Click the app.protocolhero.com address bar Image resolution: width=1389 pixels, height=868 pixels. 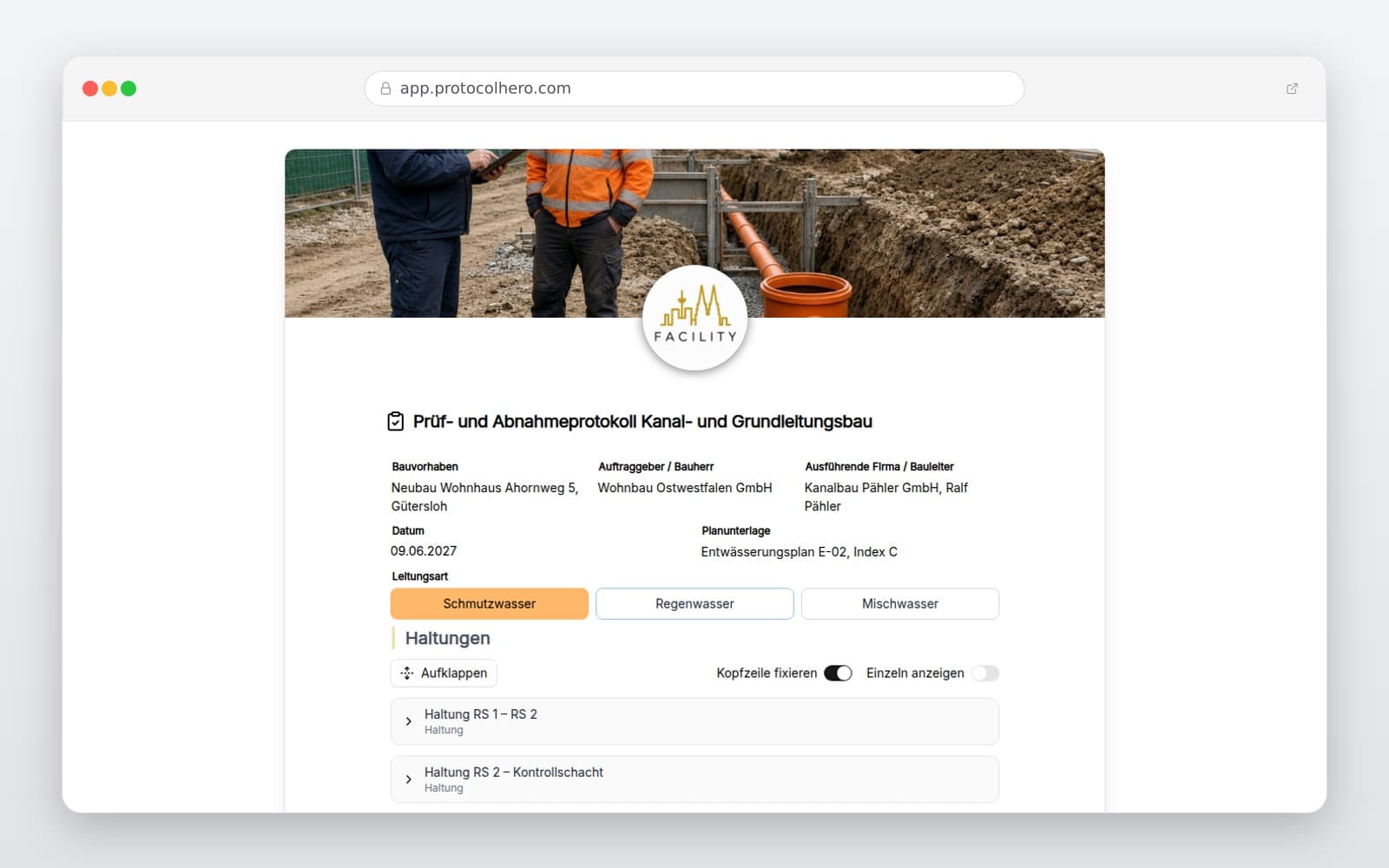(x=694, y=89)
